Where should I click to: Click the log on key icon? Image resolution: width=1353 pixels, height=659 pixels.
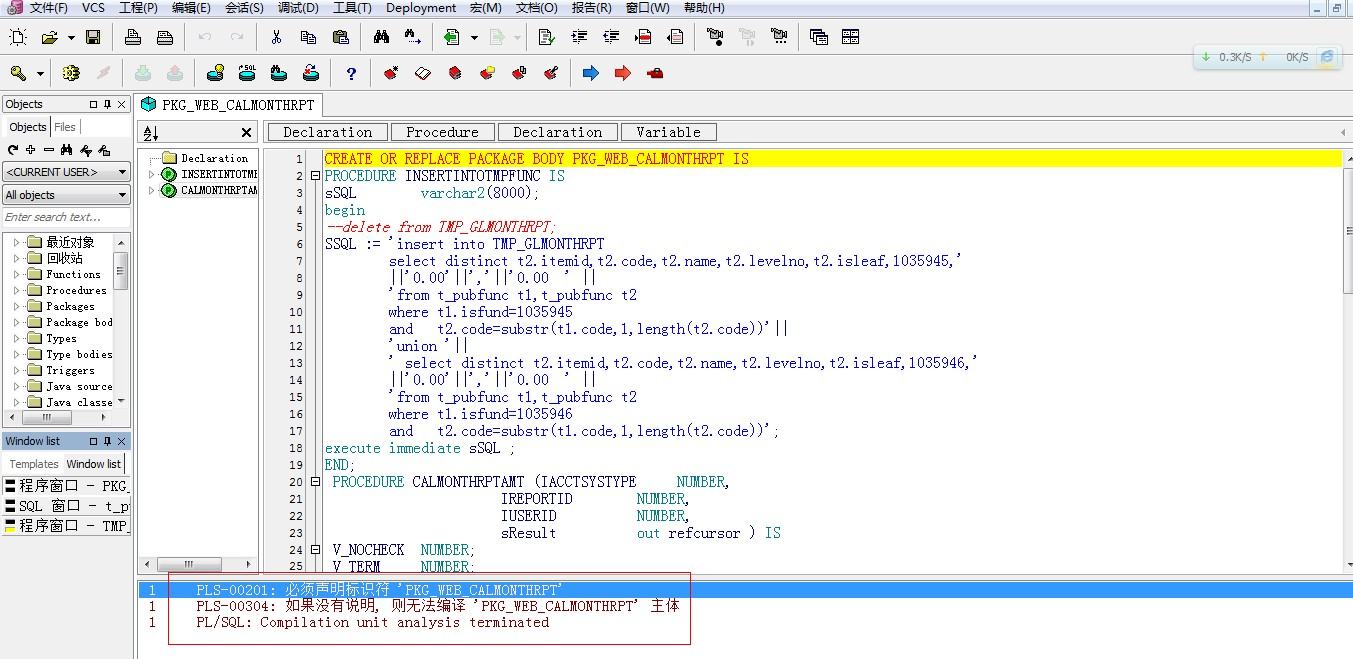[18, 73]
